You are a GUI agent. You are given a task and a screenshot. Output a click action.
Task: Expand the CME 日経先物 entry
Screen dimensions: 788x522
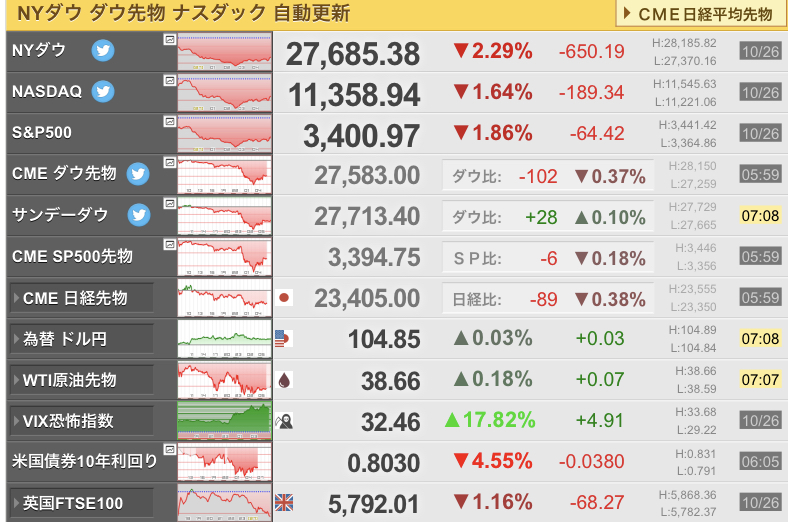point(81,298)
